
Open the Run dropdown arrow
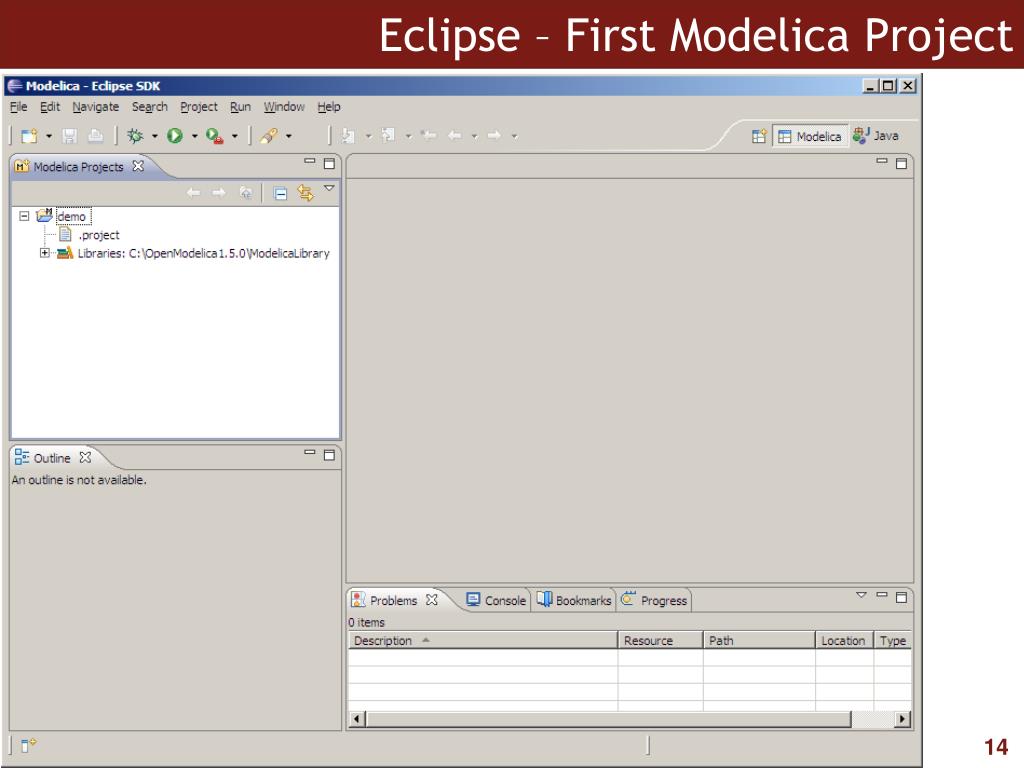(195, 136)
